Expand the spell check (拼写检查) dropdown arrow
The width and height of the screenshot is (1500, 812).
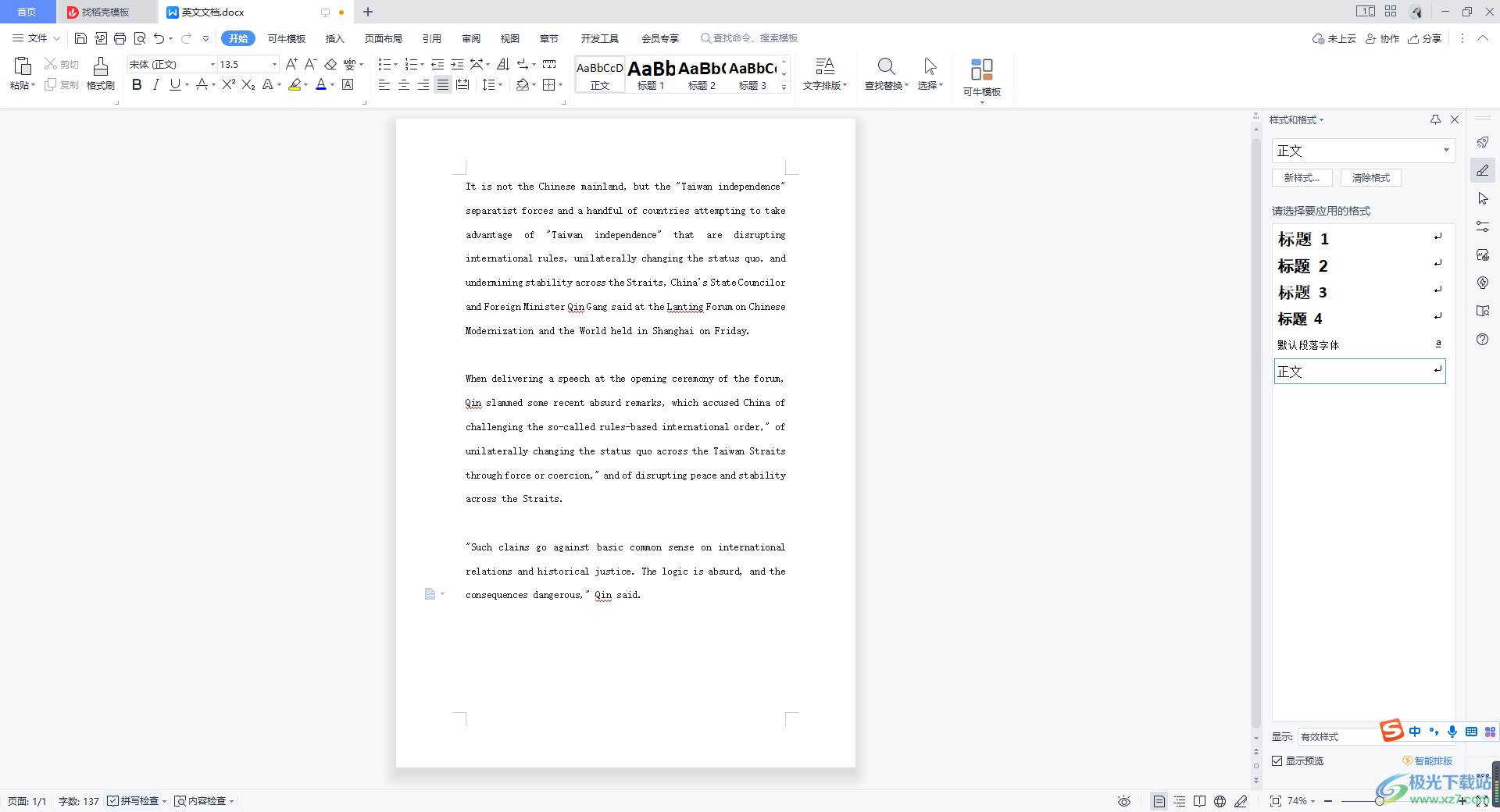165,801
